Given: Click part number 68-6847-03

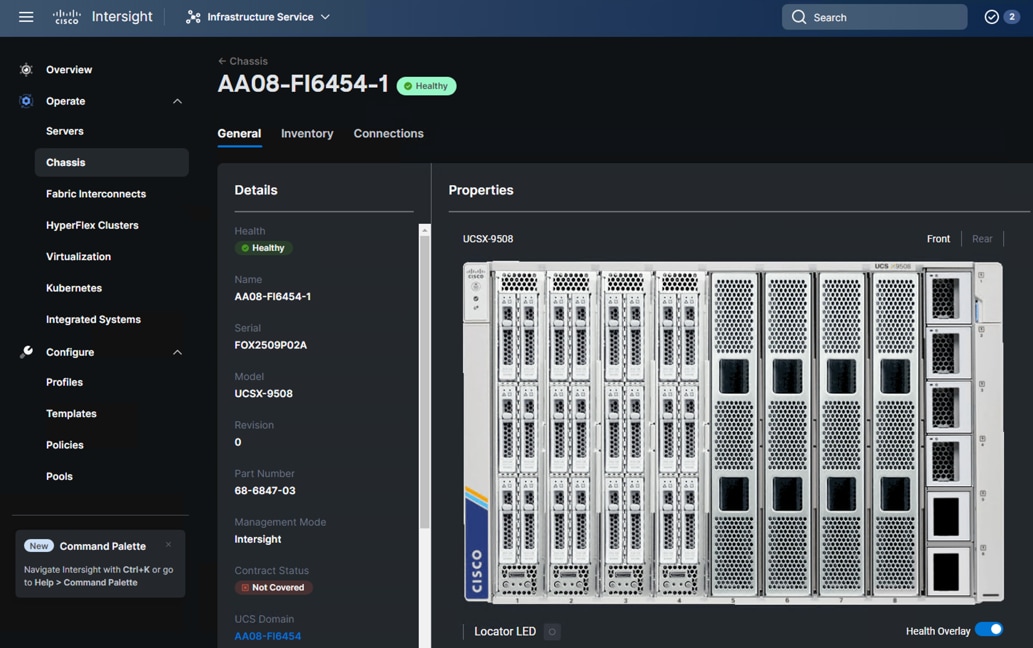Looking at the screenshot, I should coord(265,491).
